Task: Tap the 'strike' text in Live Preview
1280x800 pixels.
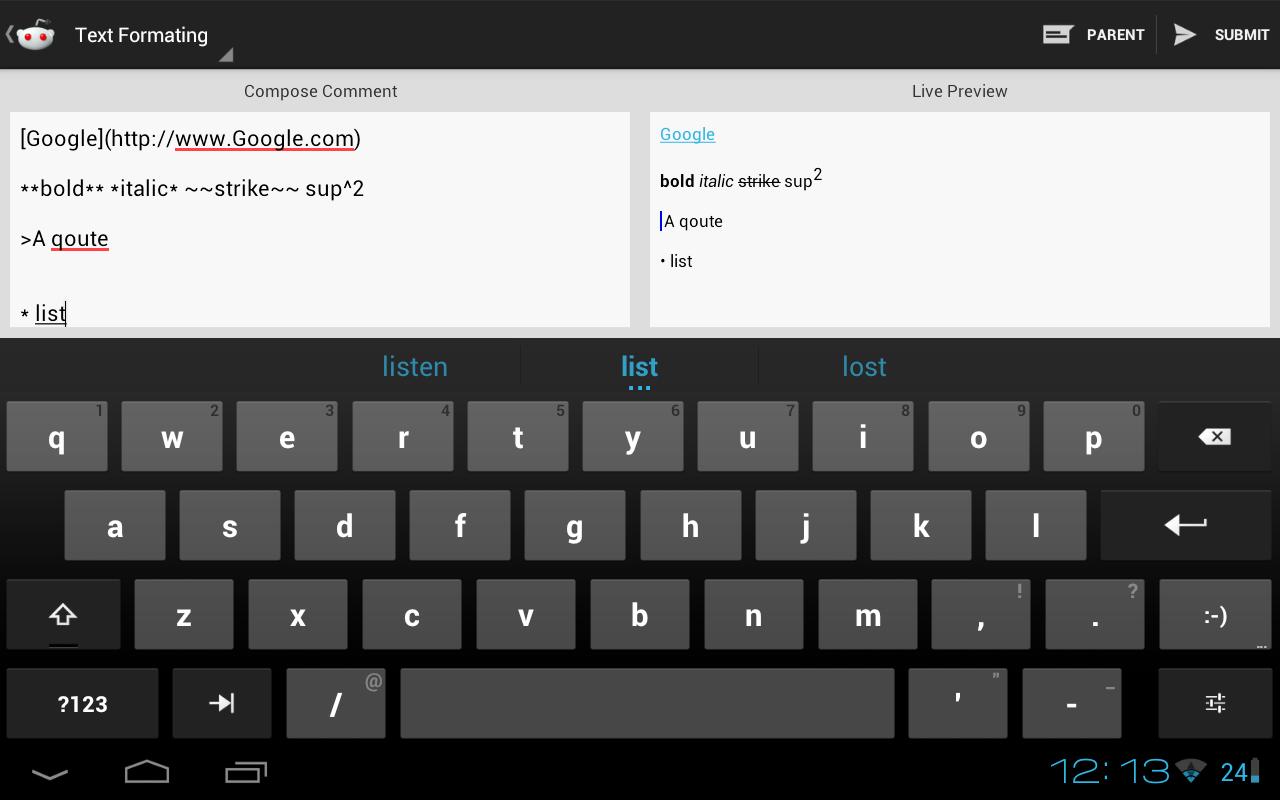Action: click(x=759, y=181)
